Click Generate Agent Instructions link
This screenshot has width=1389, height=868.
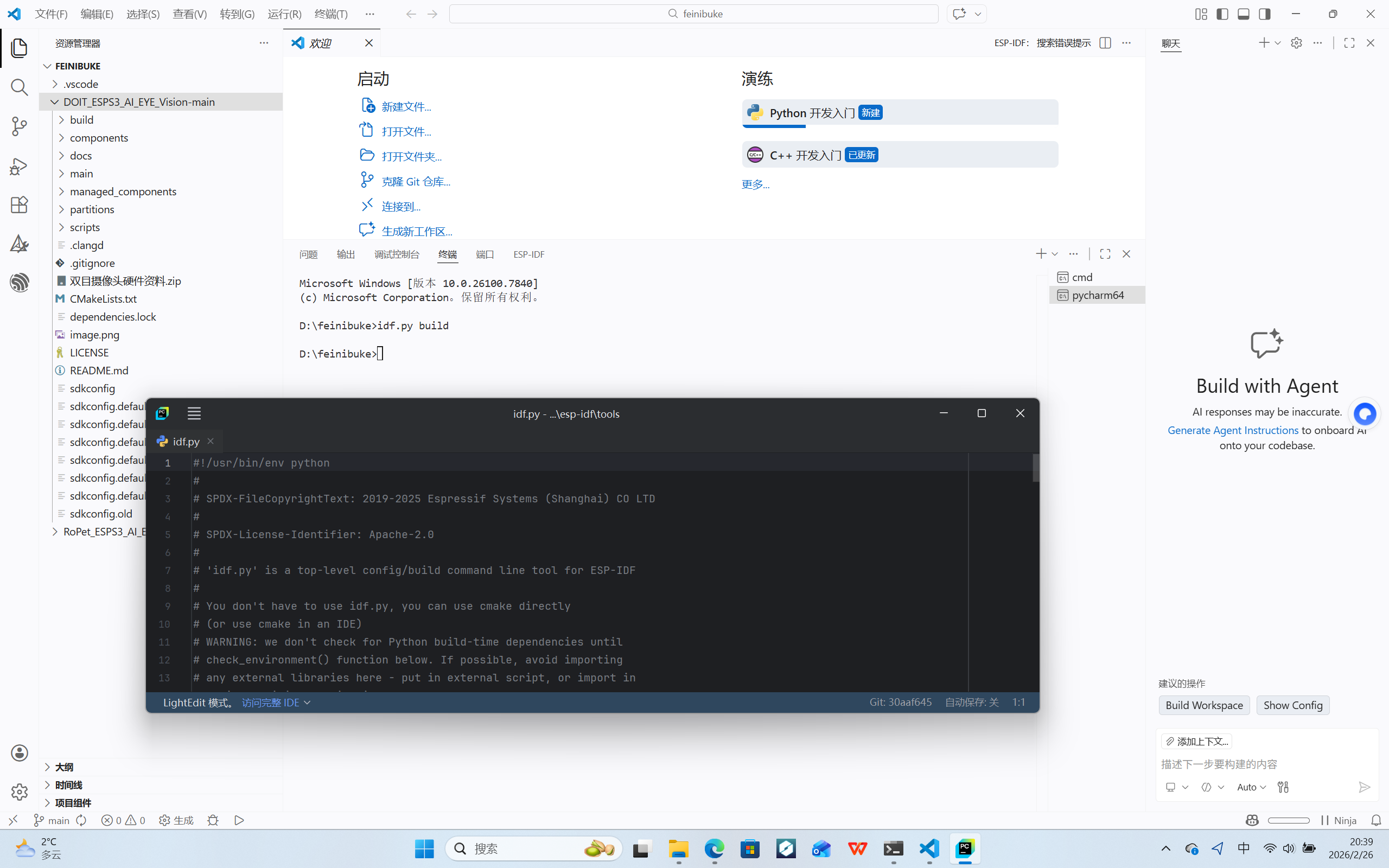click(1232, 430)
